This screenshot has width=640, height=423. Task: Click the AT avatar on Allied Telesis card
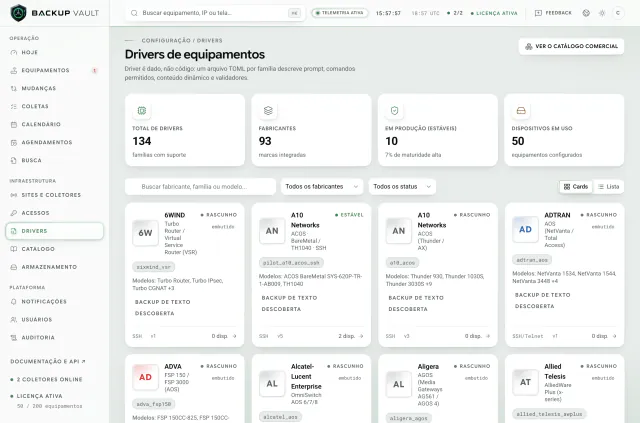(x=525, y=382)
